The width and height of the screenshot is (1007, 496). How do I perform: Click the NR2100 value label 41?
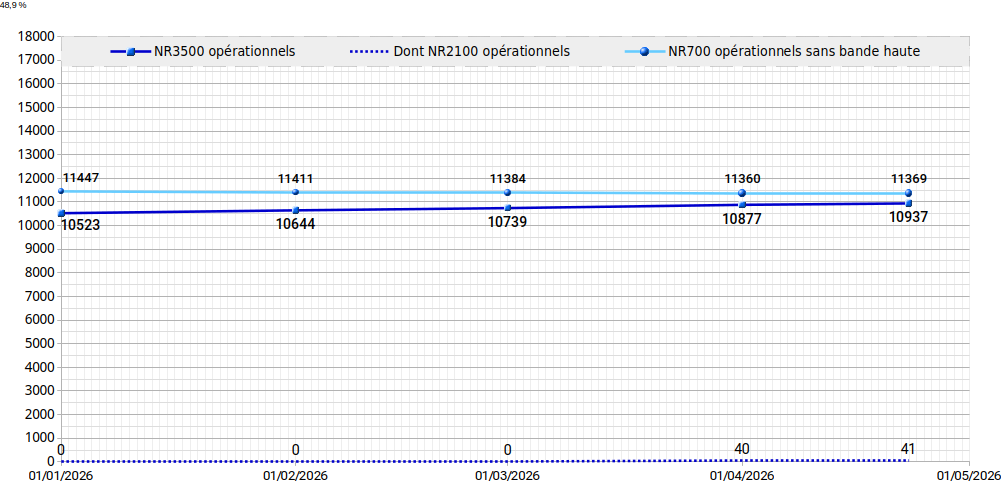pyautogui.click(x=907, y=448)
